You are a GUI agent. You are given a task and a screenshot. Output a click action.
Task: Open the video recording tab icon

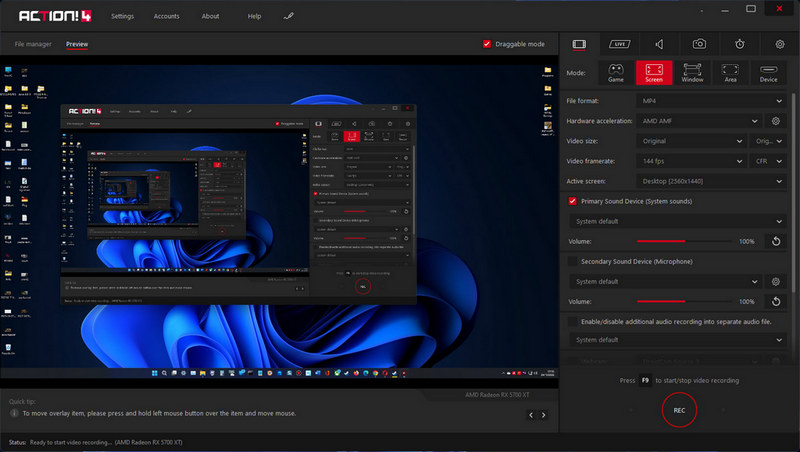pyautogui.click(x=579, y=44)
